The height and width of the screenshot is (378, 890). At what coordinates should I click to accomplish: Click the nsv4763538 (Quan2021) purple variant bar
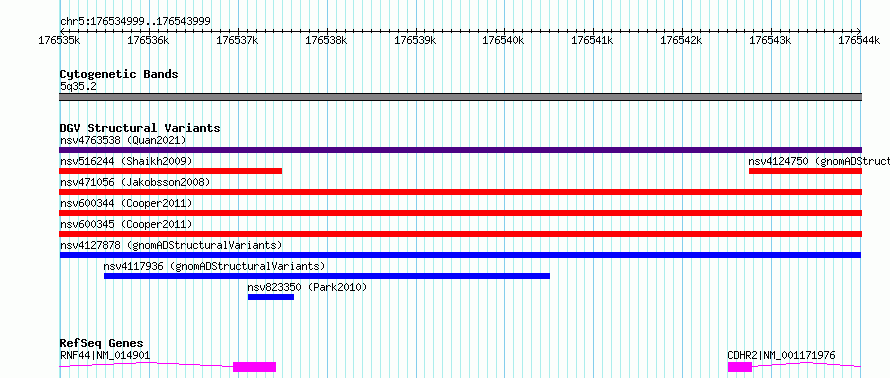point(460,150)
